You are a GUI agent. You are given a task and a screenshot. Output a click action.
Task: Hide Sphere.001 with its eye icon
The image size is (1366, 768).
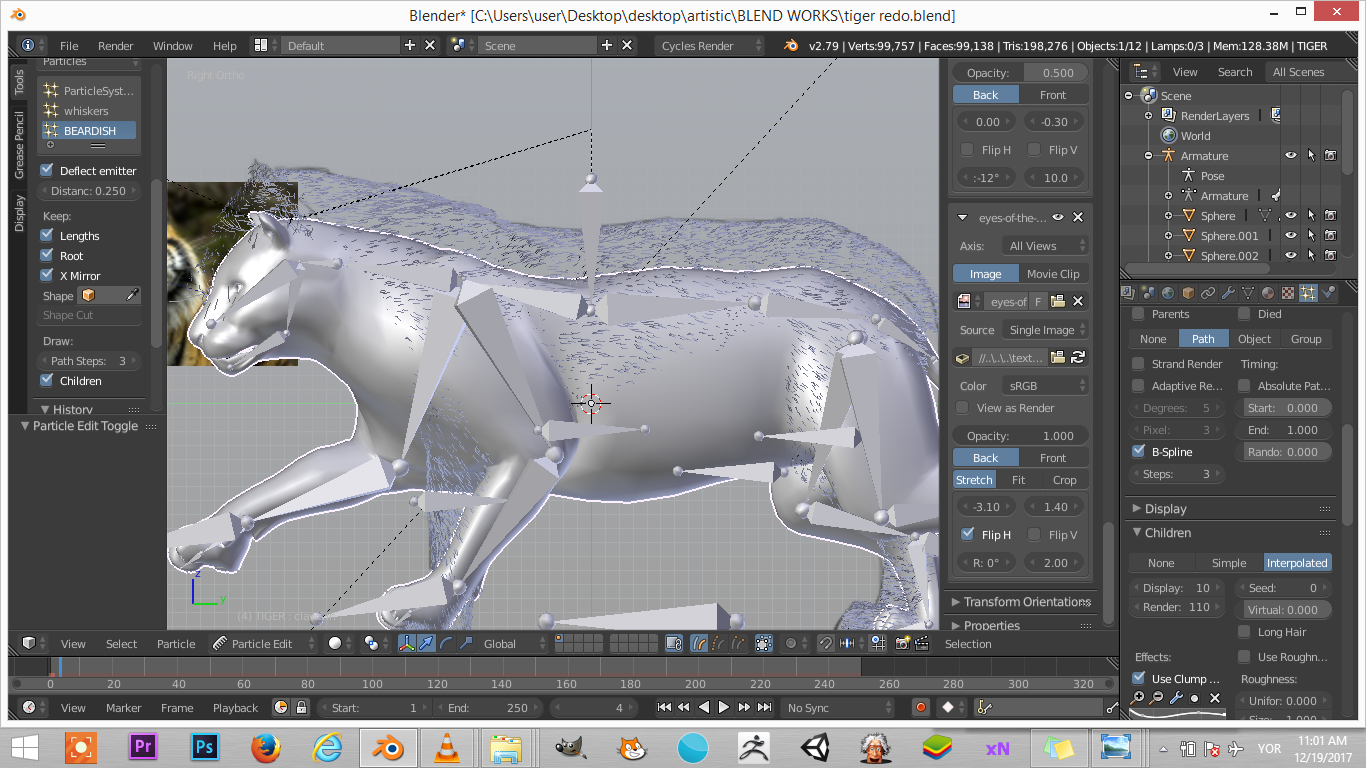point(1291,236)
